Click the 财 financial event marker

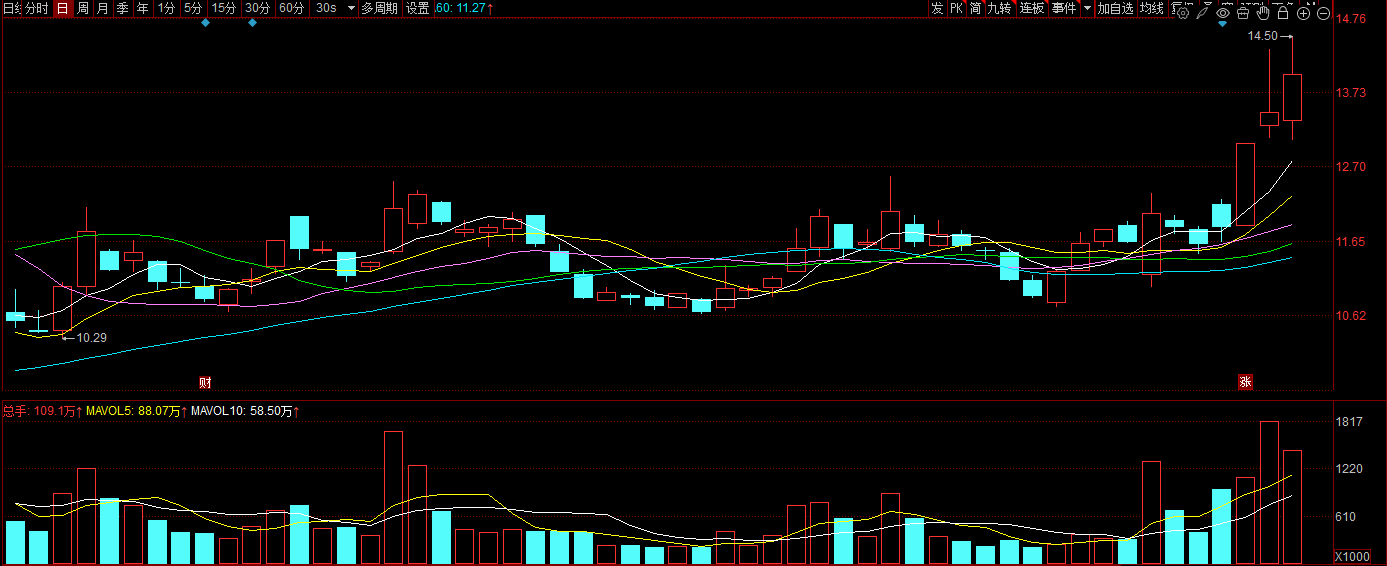click(205, 382)
